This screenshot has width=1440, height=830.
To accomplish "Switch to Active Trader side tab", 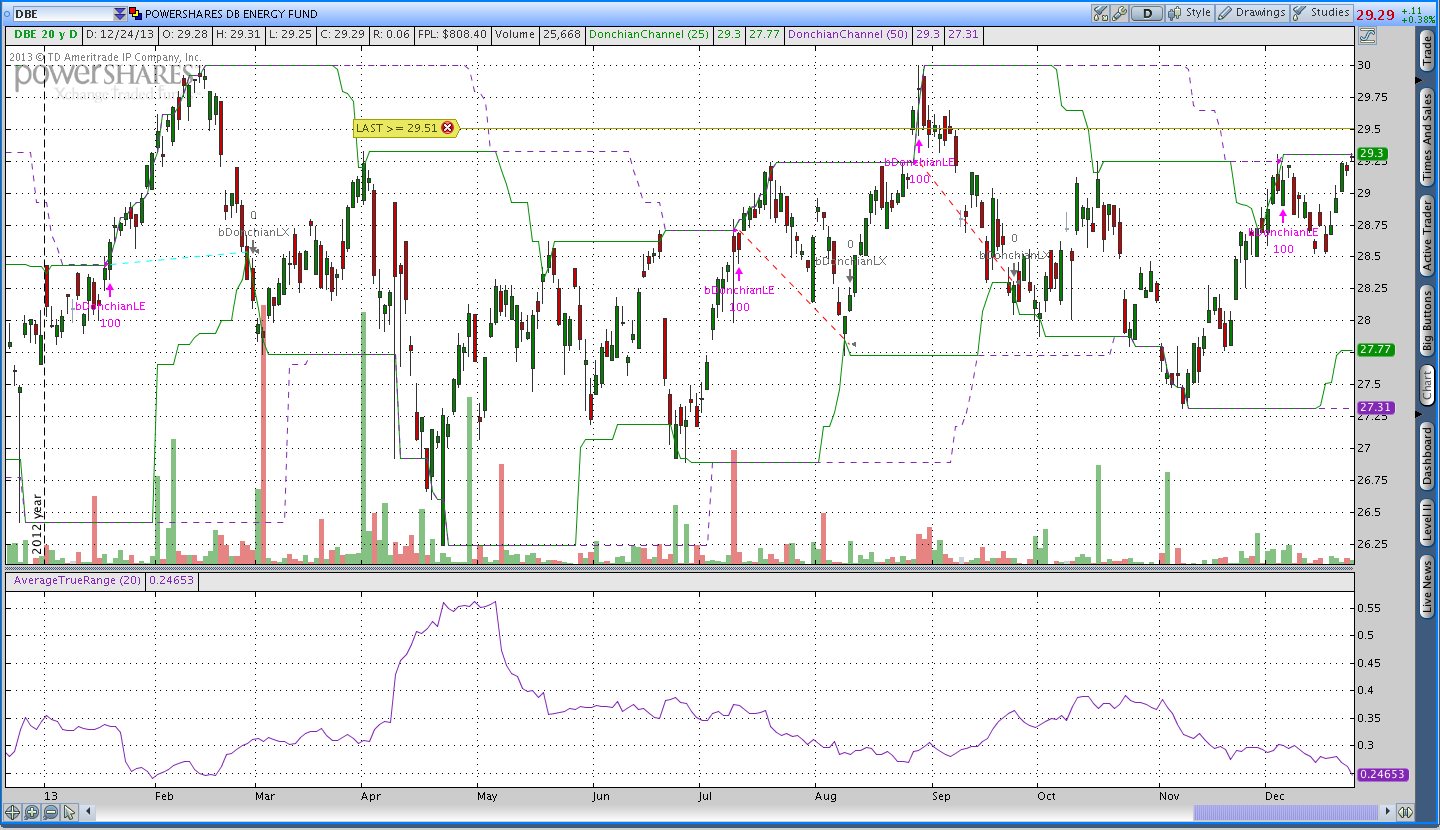I will 1427,235.
